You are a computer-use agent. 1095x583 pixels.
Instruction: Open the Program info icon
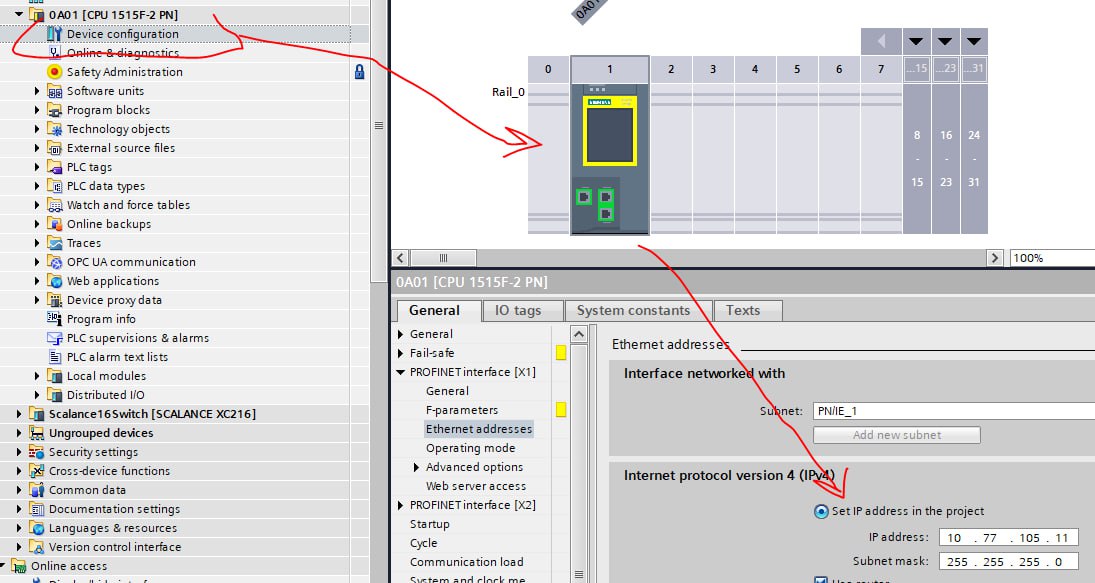tap(54, 318)
